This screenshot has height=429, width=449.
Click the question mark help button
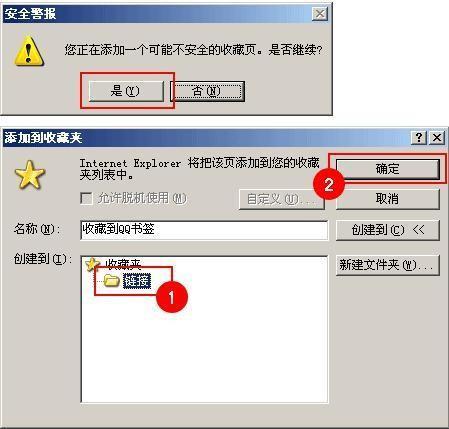pos(419,137)
